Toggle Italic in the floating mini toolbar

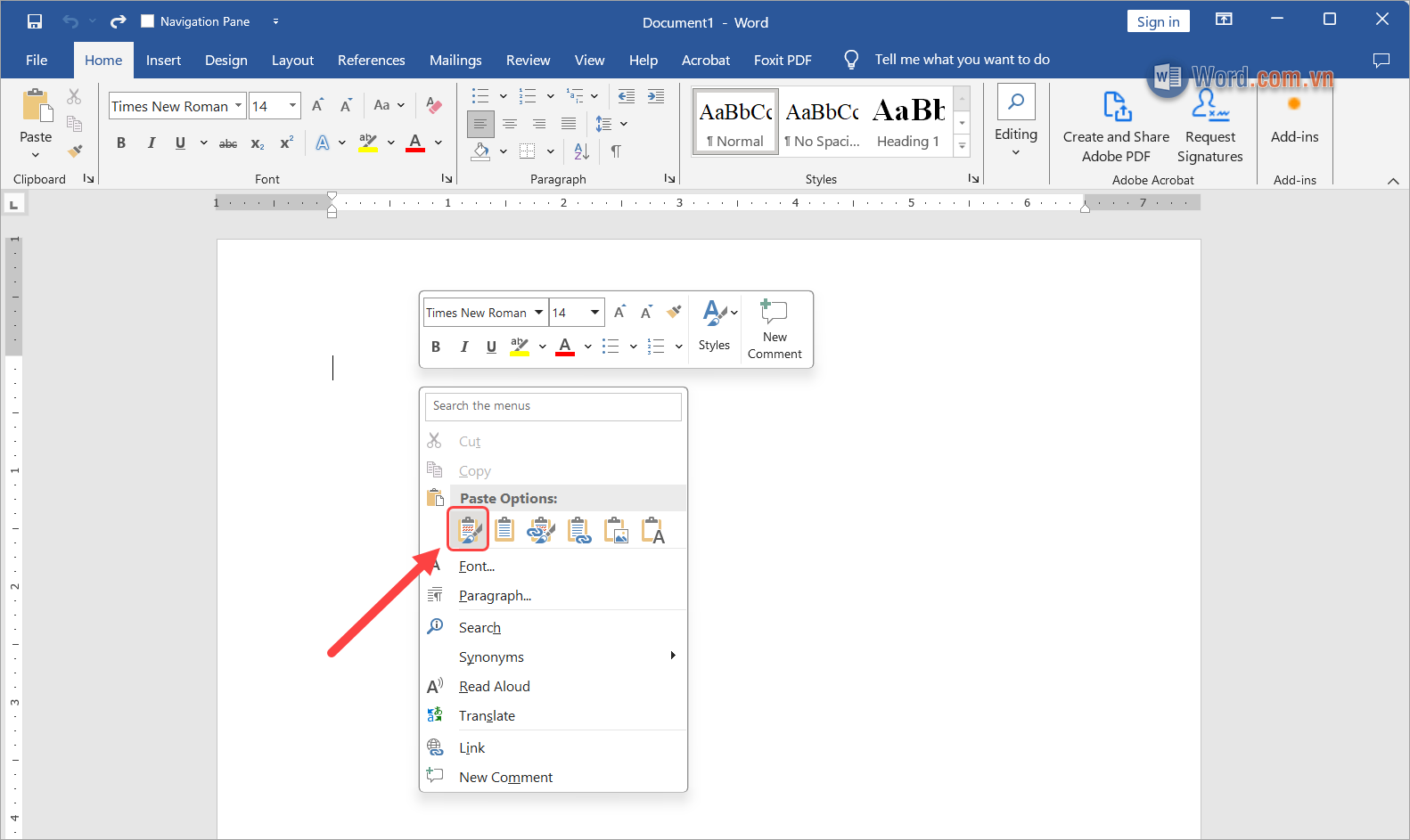pyautogui.click(x=463, y=347)
